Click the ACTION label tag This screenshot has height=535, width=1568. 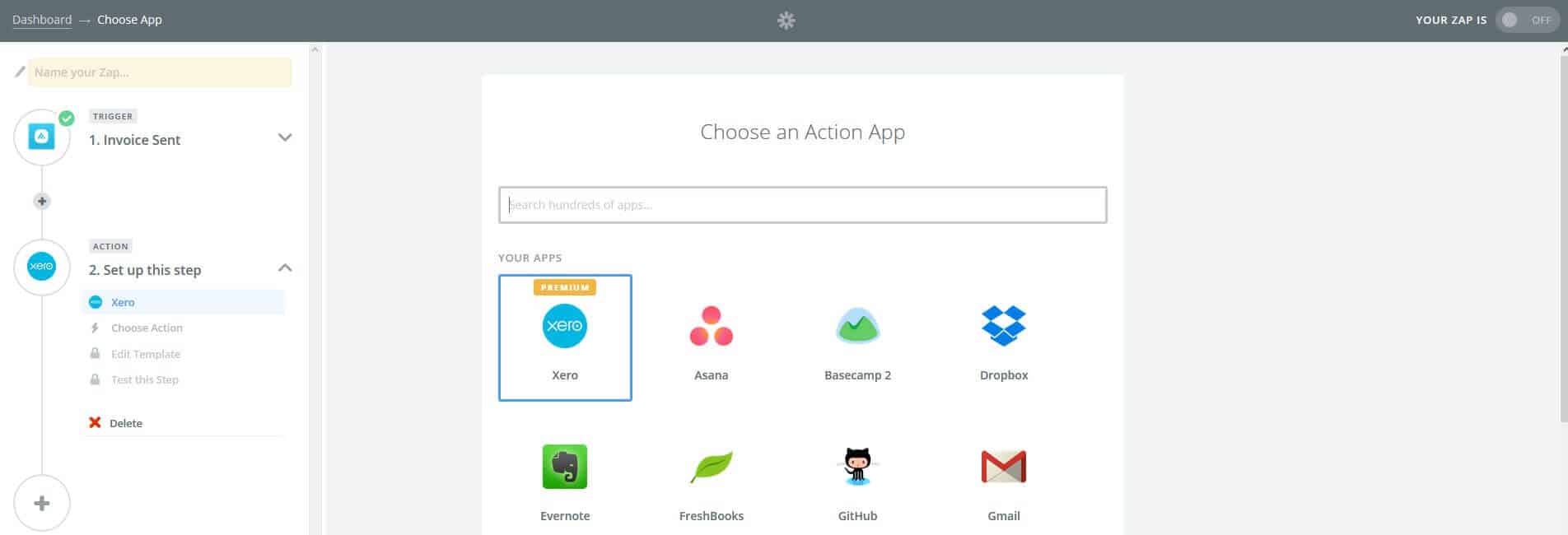point(110,246)
